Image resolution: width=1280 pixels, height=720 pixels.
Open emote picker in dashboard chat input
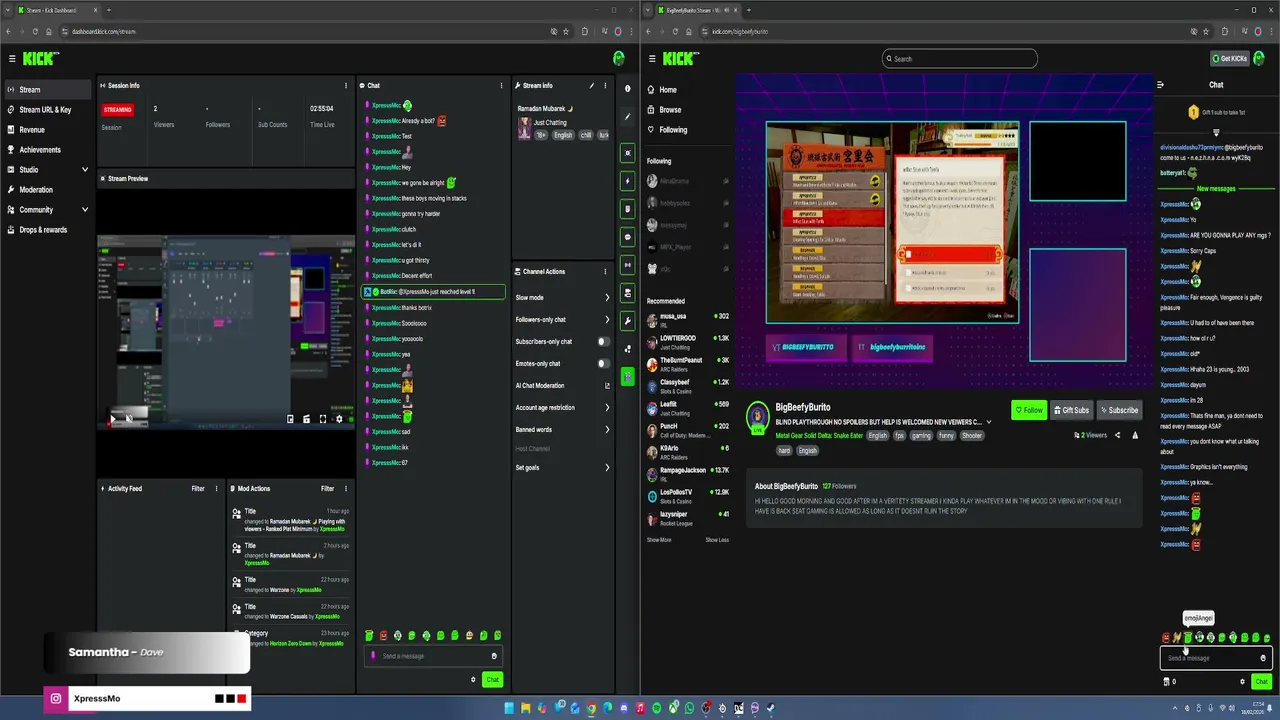pos(493,656)
